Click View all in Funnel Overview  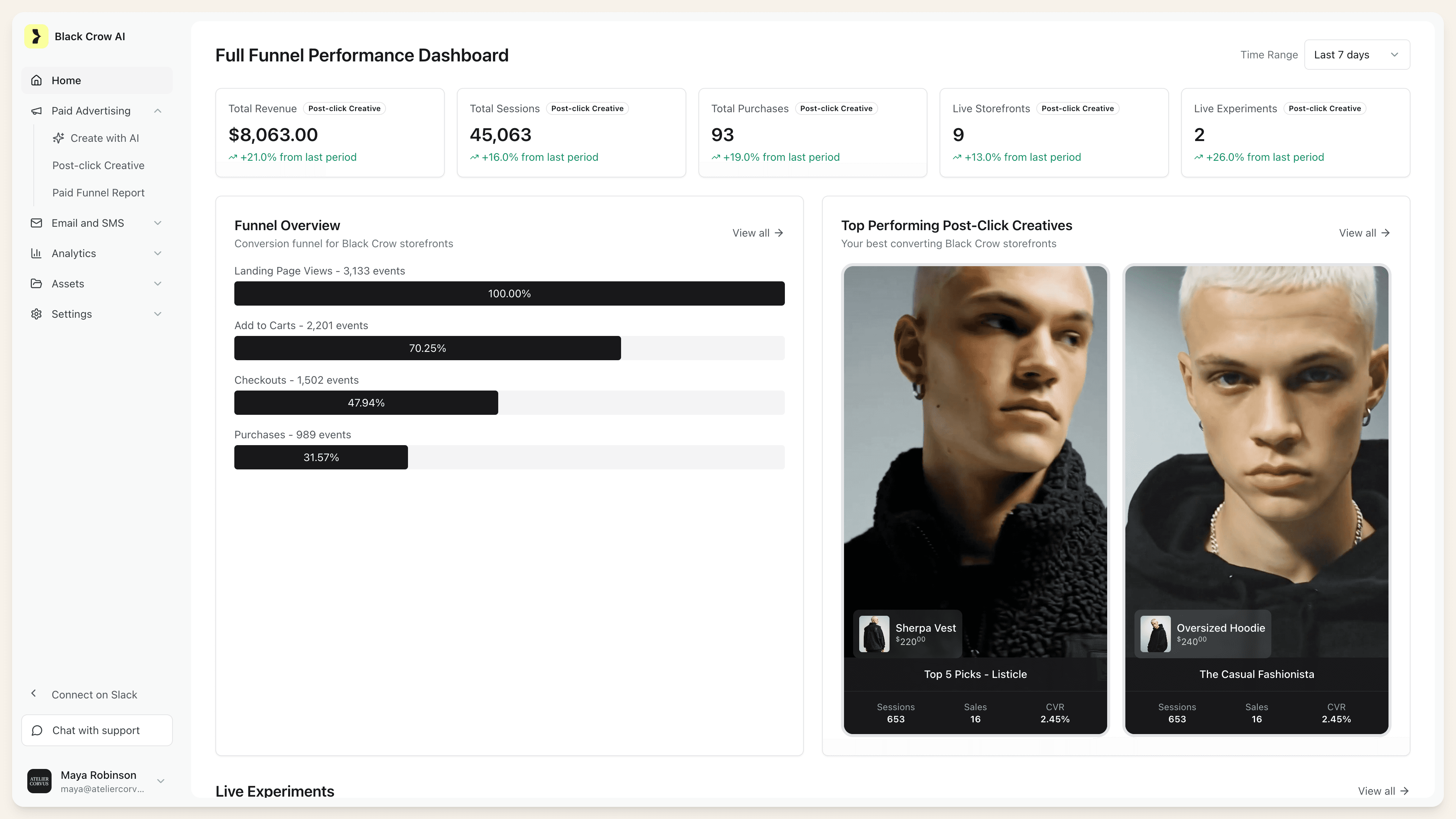tap(758, 233)
